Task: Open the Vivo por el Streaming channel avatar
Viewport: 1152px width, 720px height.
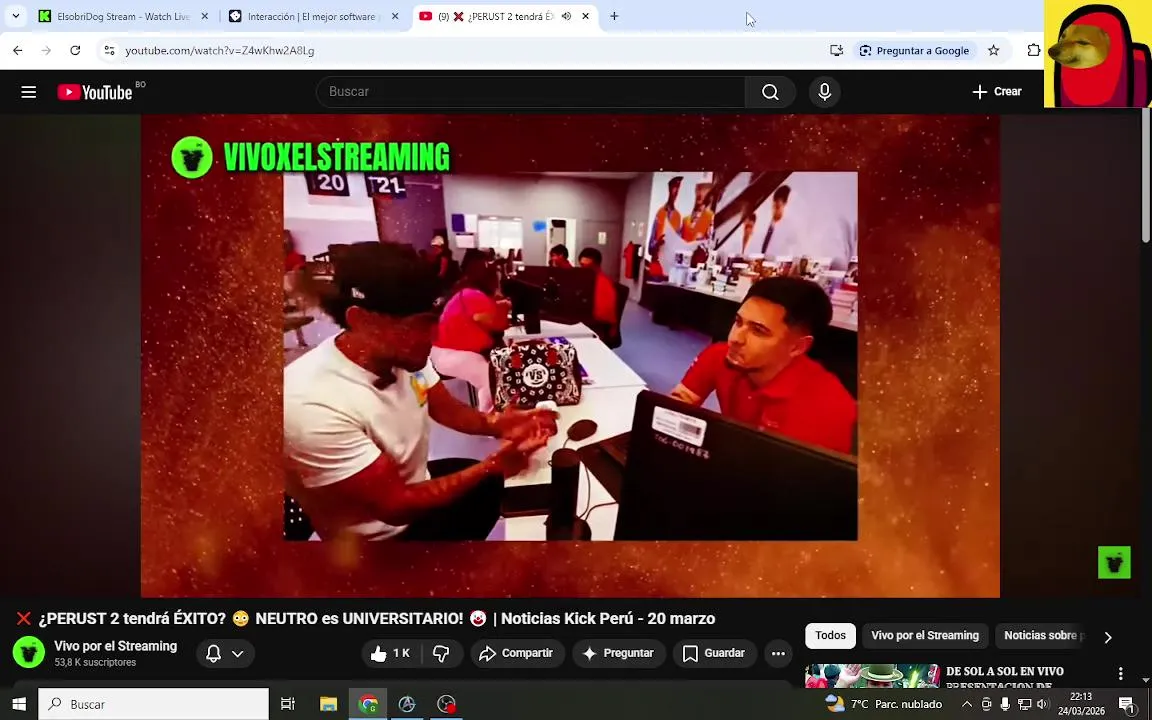Action: coord(29,652)
